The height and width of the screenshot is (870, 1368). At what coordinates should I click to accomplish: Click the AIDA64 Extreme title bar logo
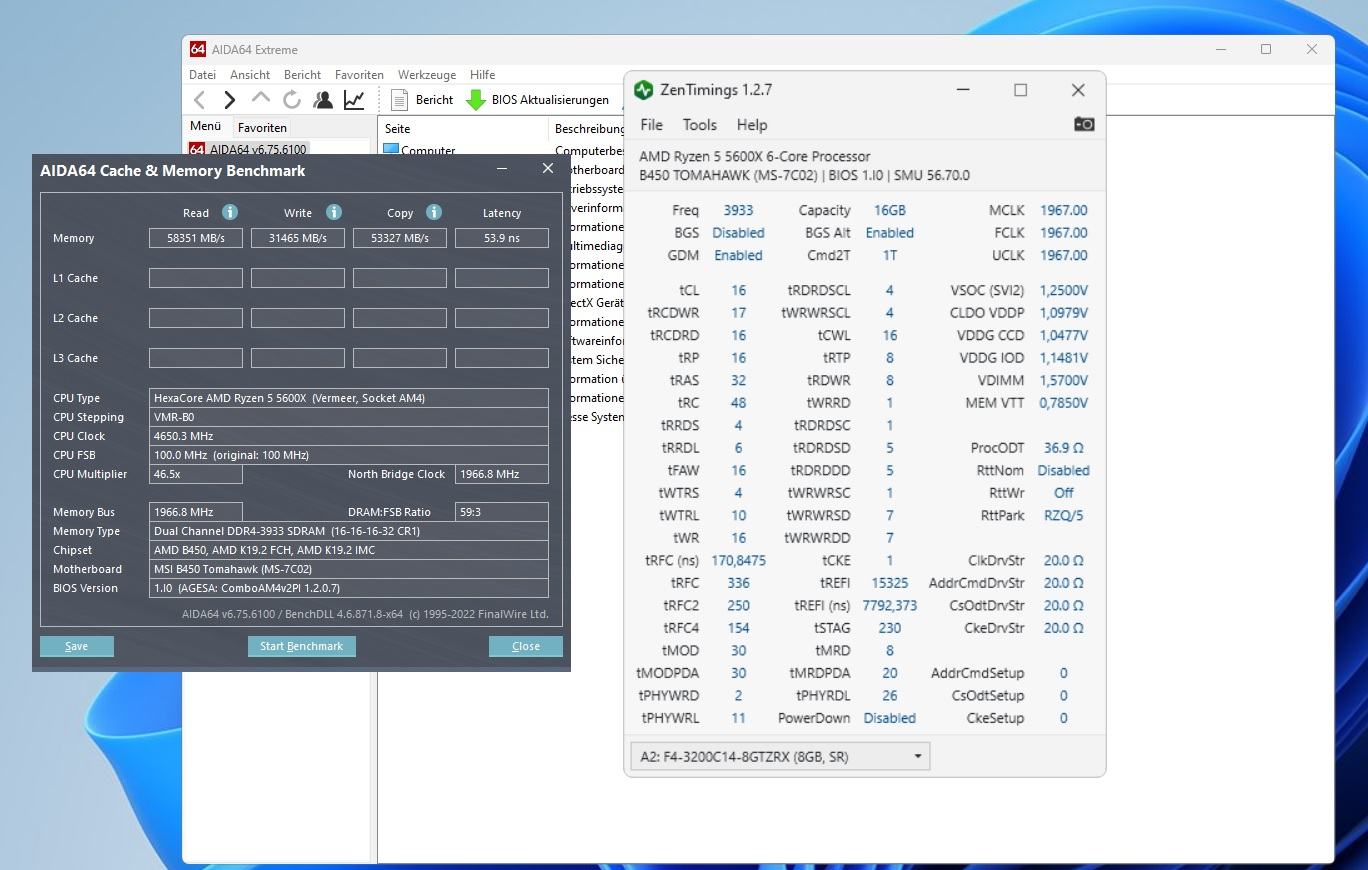(198, 49)
